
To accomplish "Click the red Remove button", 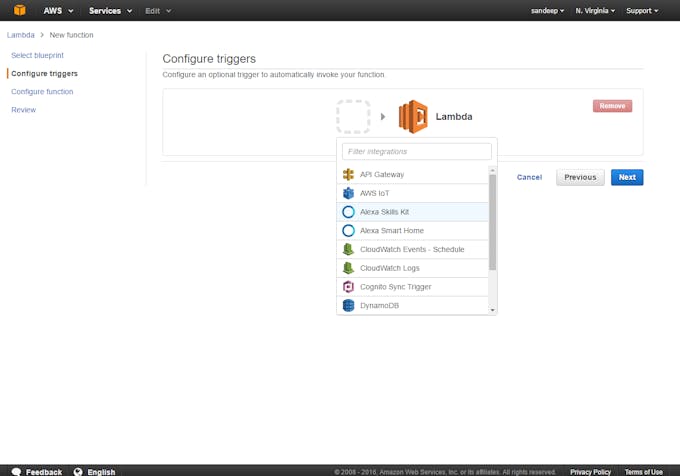I will click(612, 106).
